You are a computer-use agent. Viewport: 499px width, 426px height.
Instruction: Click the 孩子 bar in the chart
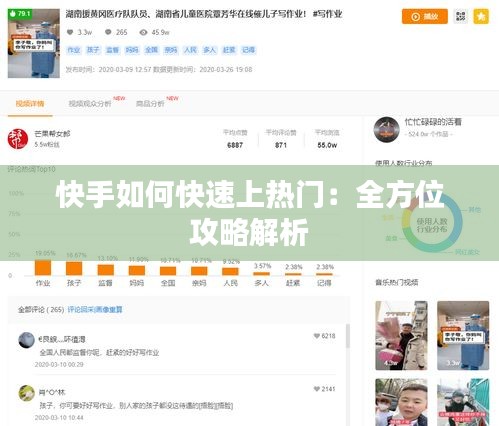point(74,269)
